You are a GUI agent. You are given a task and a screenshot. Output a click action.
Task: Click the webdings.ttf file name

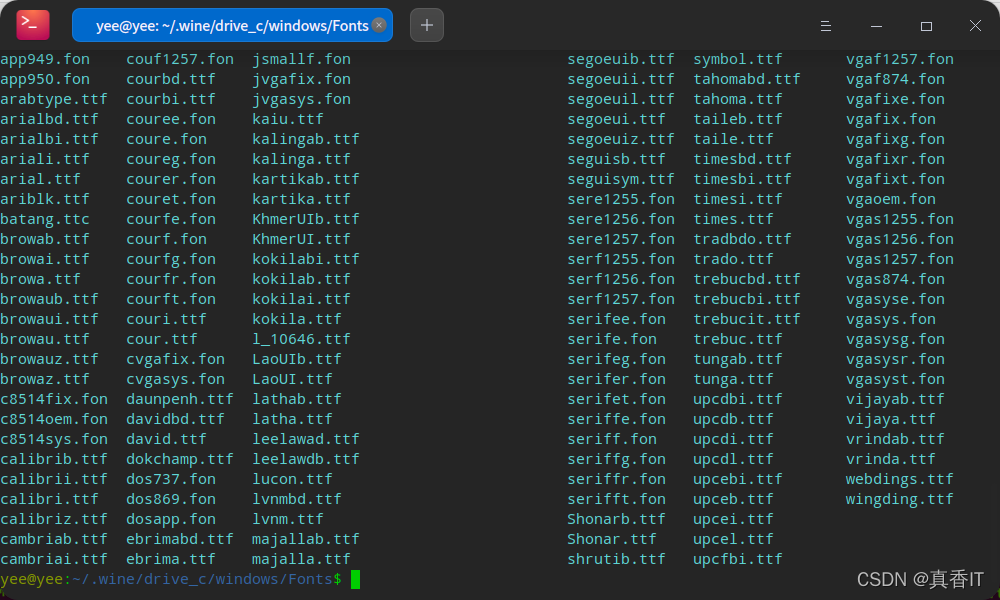[x=900, y=479]
